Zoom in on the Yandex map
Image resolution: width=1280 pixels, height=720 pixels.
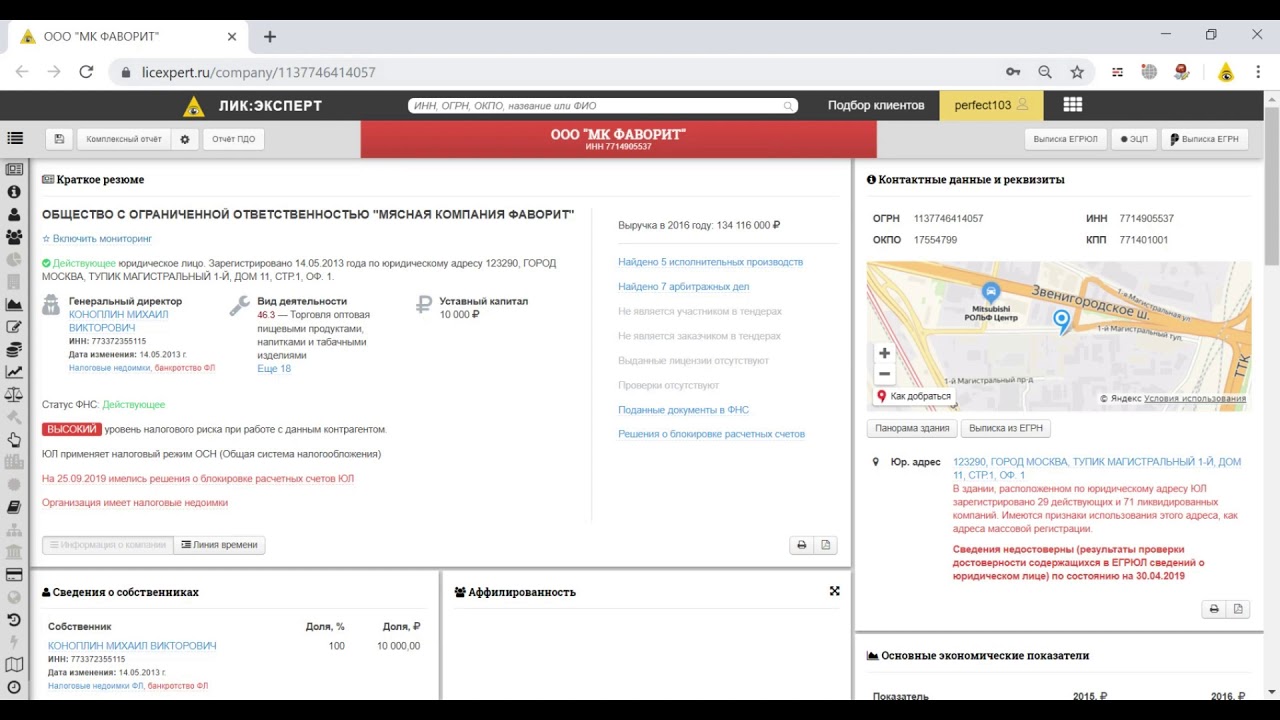click(x=884, y=353)
